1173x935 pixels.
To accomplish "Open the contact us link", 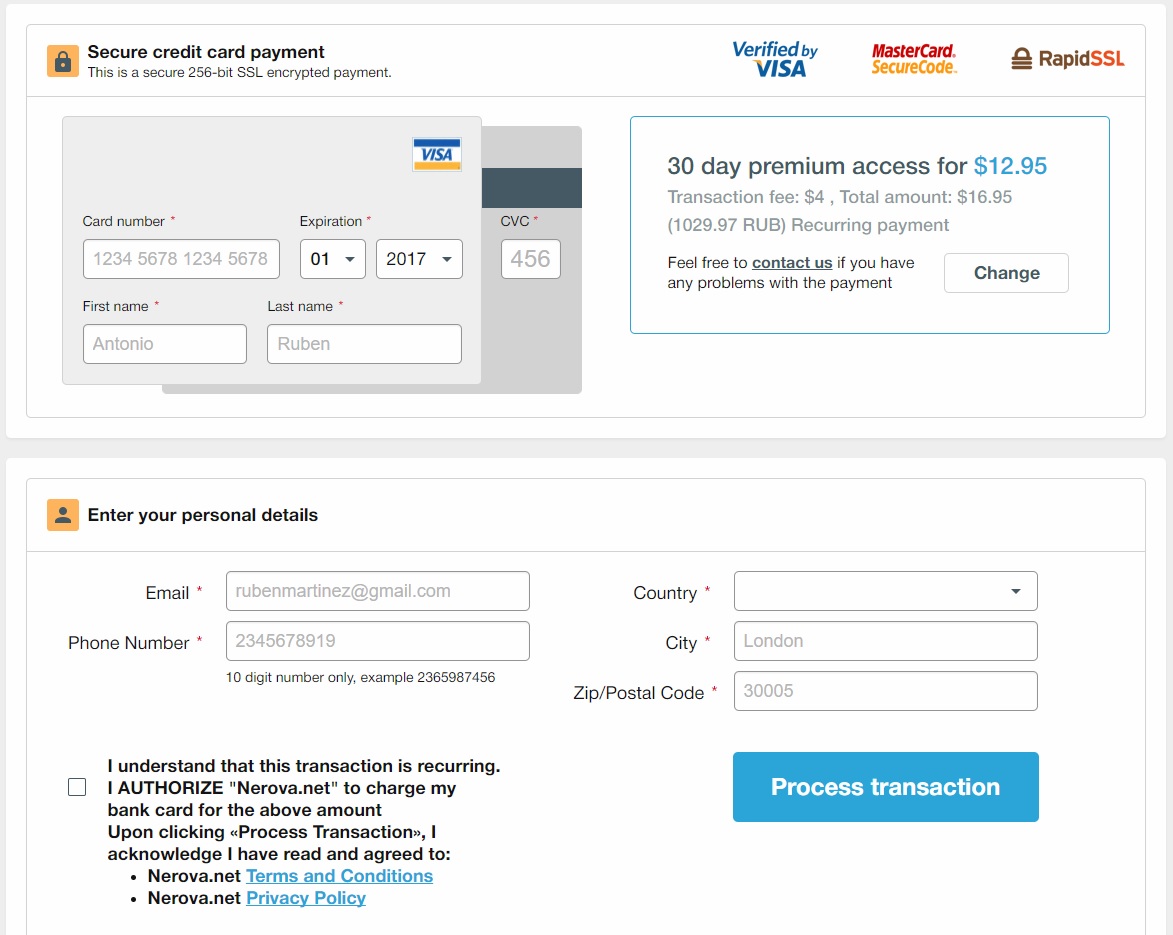I will click(792, 263).
